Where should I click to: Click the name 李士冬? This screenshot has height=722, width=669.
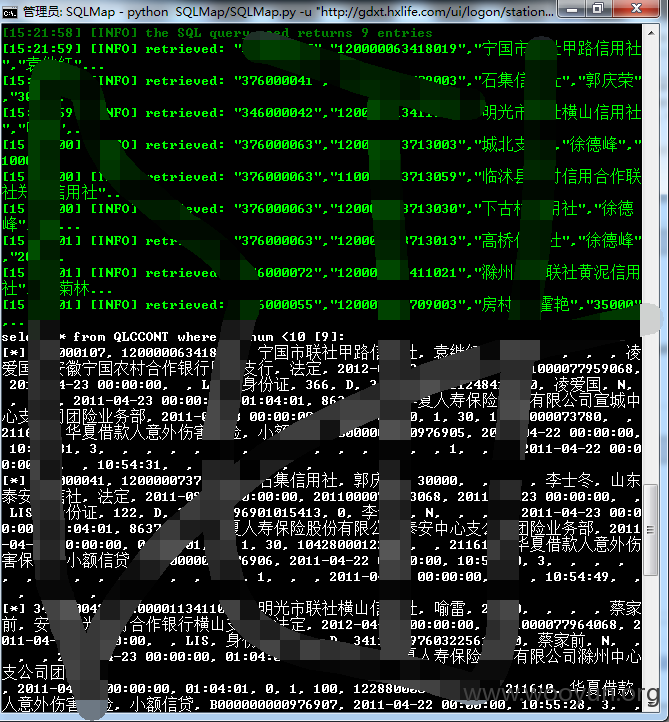[x=570, y=481]
